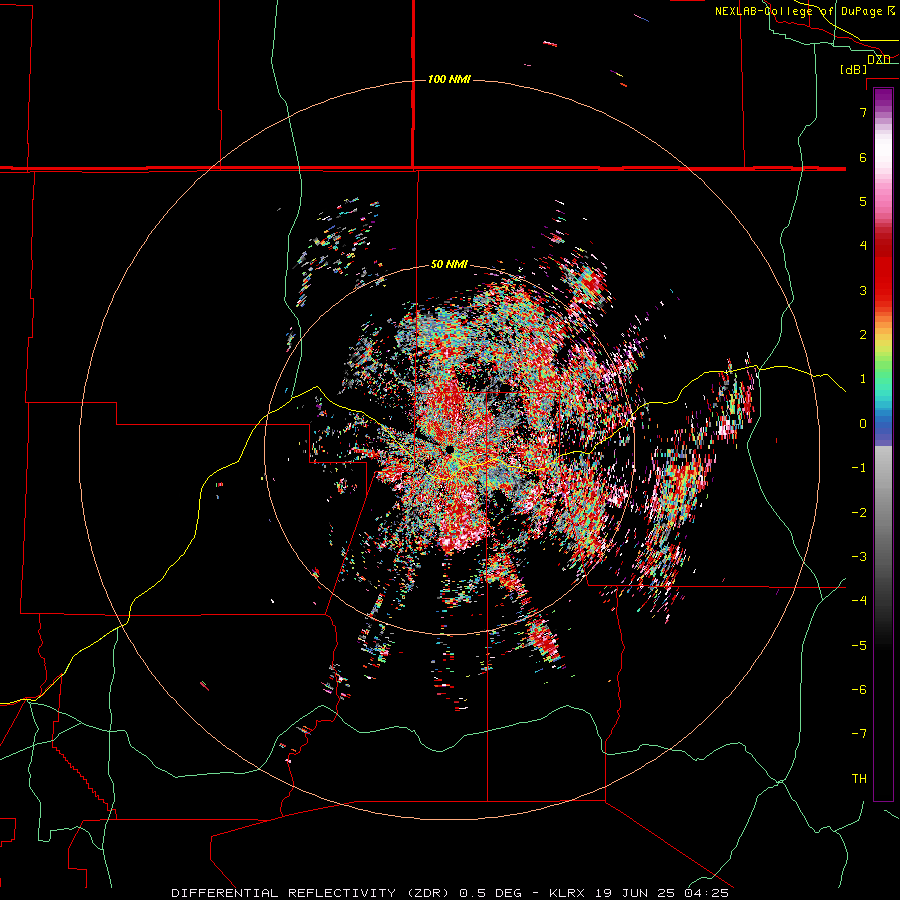Viewport: 900px width, 900px height.
Task: Click the 50 NMI range ring label
Action: point(449,264)
